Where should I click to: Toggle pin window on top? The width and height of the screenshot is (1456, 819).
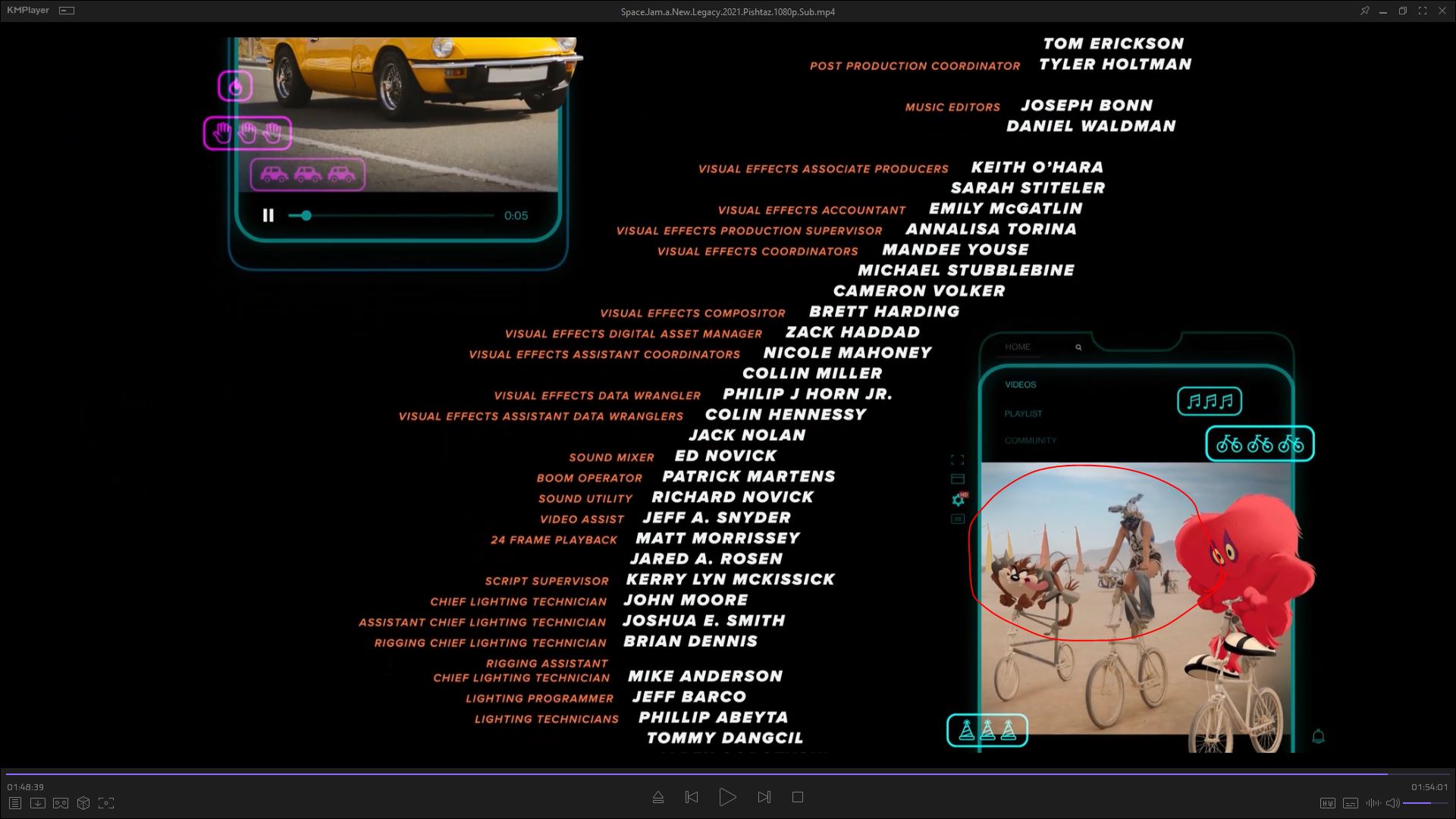1364,11
